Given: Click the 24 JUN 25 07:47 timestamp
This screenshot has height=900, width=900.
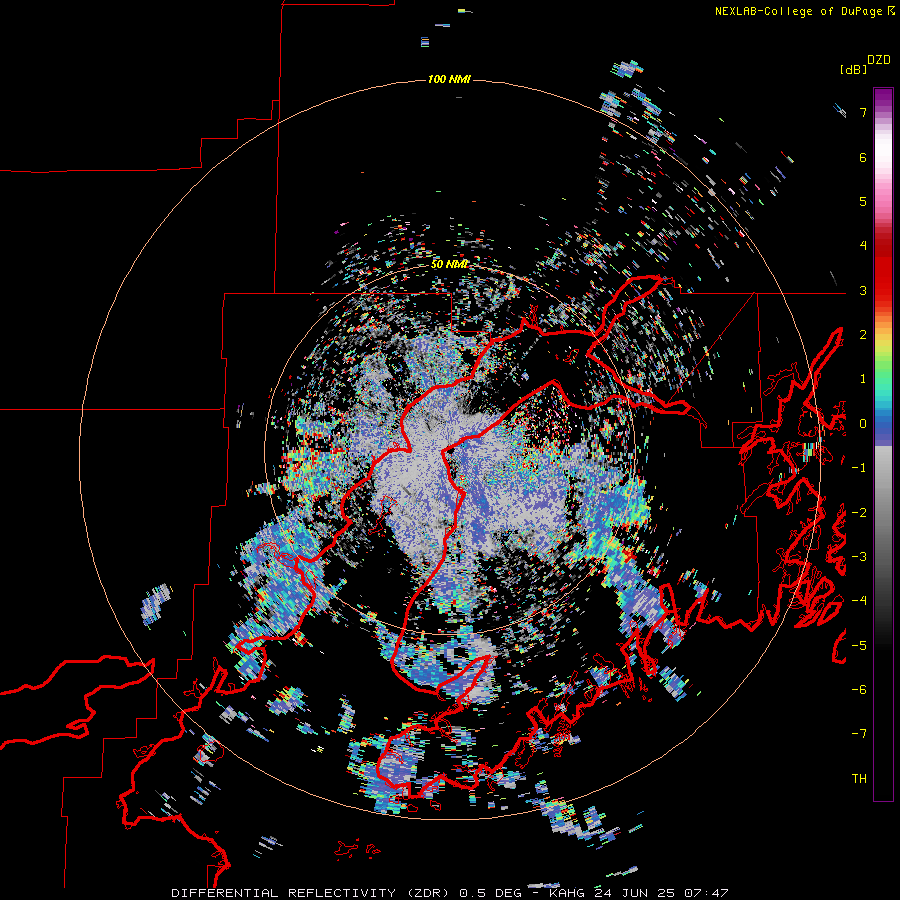Looking at the screenshot, I should point(664,893).
